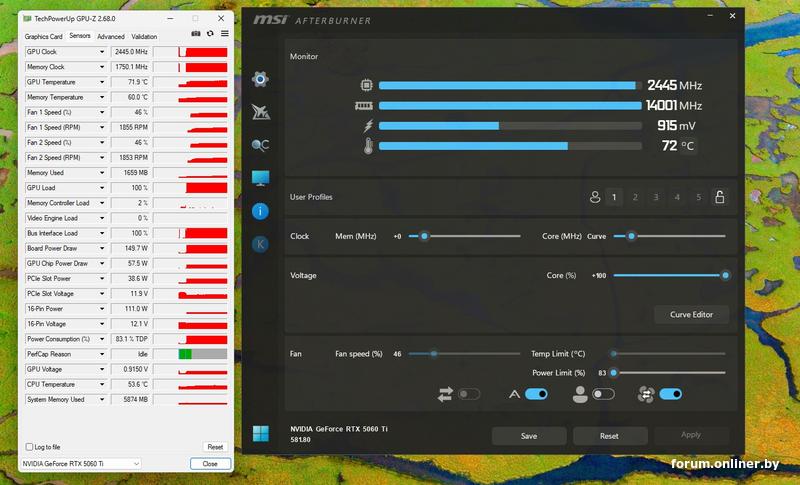Open the GPU selector combo box in GPU-Z
800x485 pixels.
[81, 464]
